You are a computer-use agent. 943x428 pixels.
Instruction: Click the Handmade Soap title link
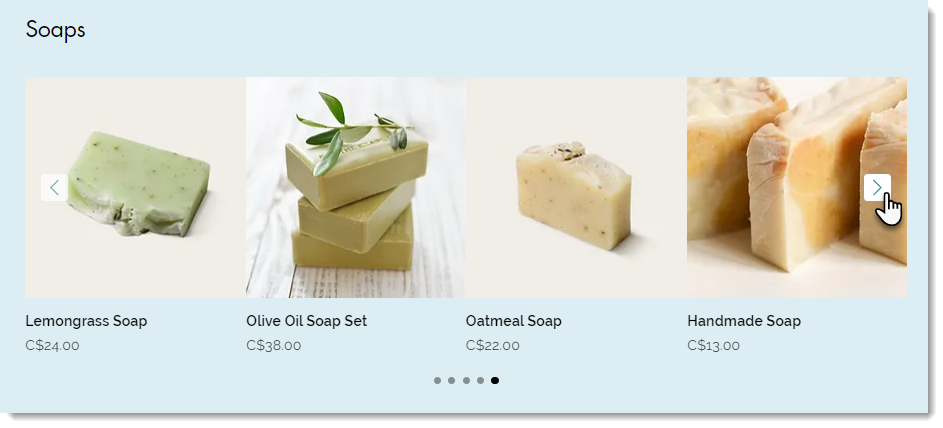pos(744,321)
